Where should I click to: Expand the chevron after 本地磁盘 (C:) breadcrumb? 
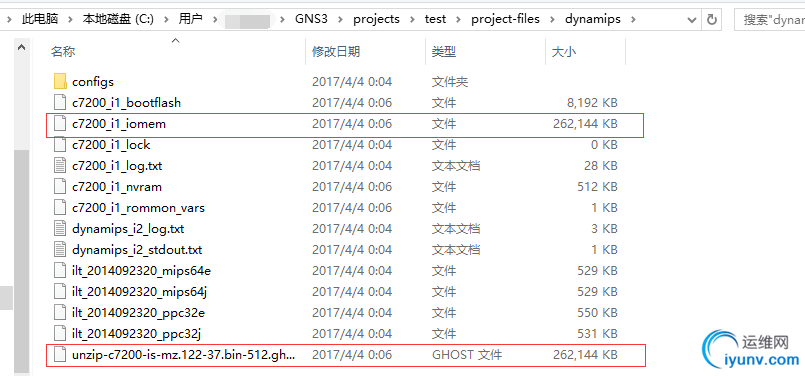pos(166,20)
